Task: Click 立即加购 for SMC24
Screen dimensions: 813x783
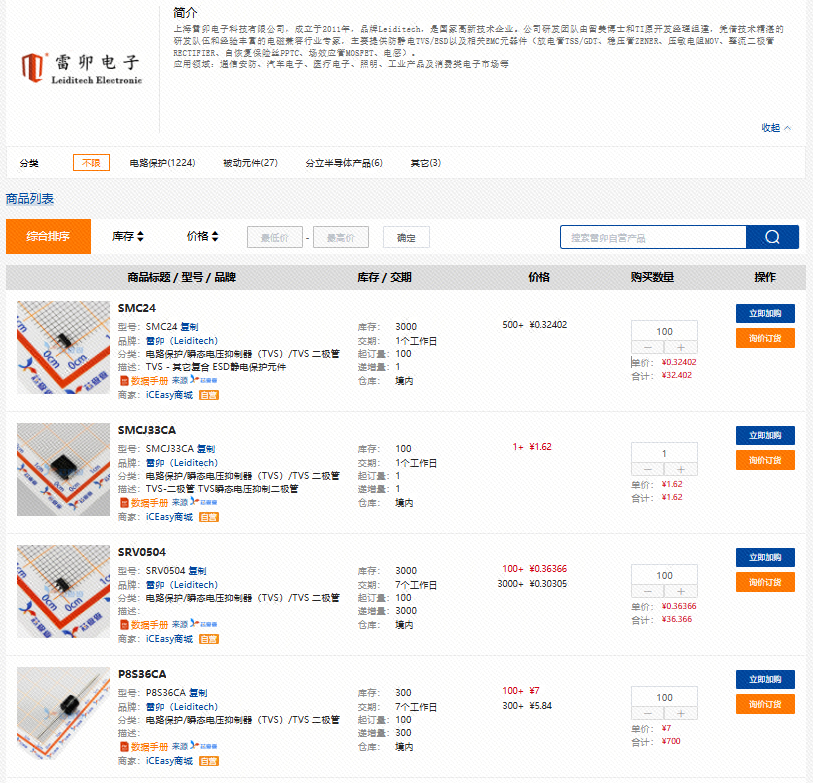Action: [x=765, y=313]
